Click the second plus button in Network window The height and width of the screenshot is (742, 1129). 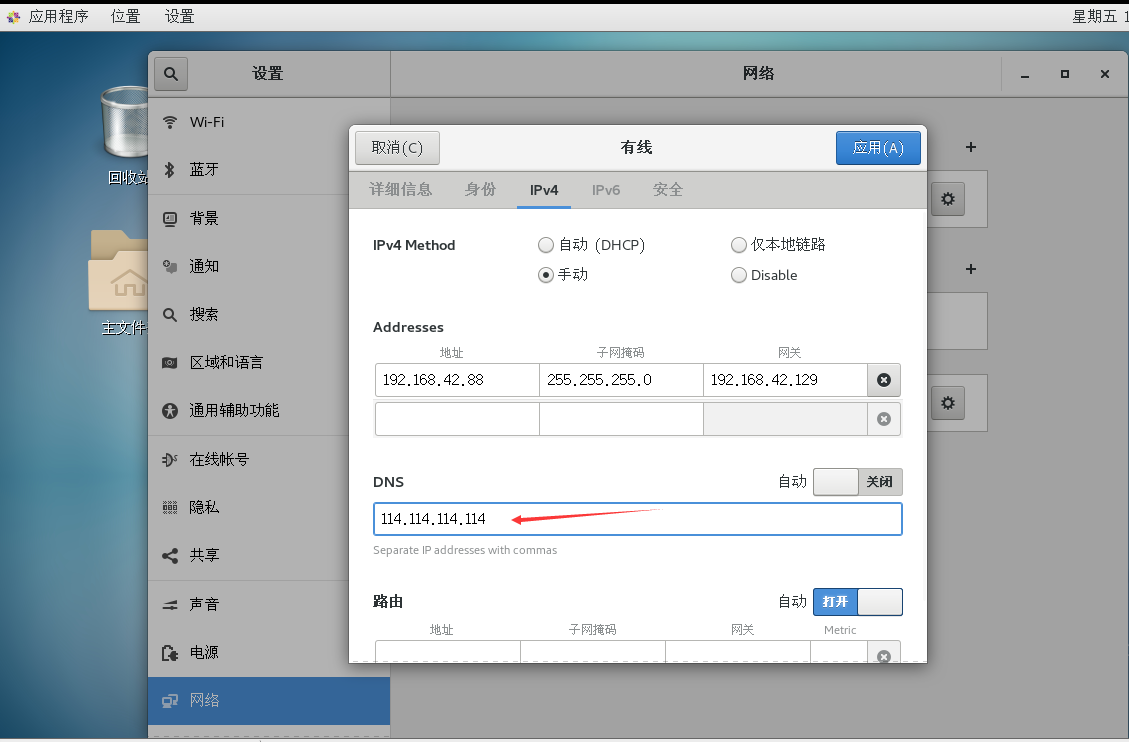coord(971,269)
